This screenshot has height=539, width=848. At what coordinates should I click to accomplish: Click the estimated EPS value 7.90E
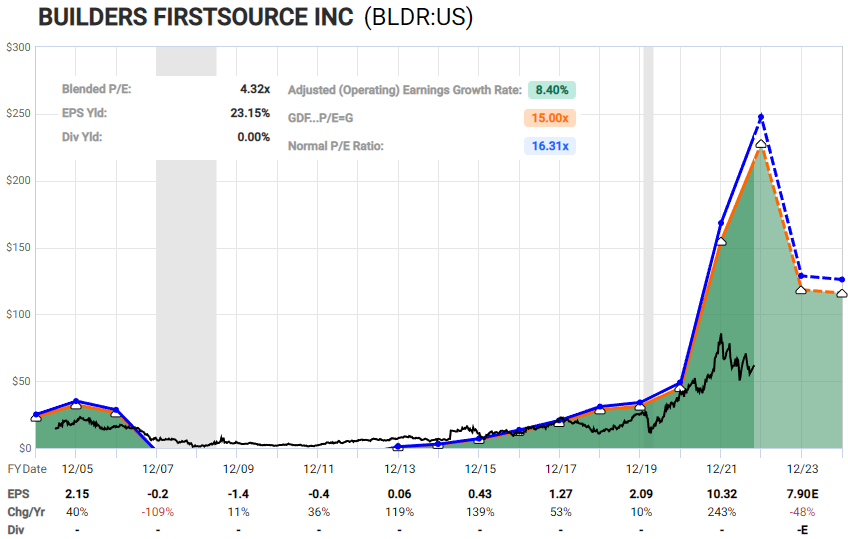[803, 494]
